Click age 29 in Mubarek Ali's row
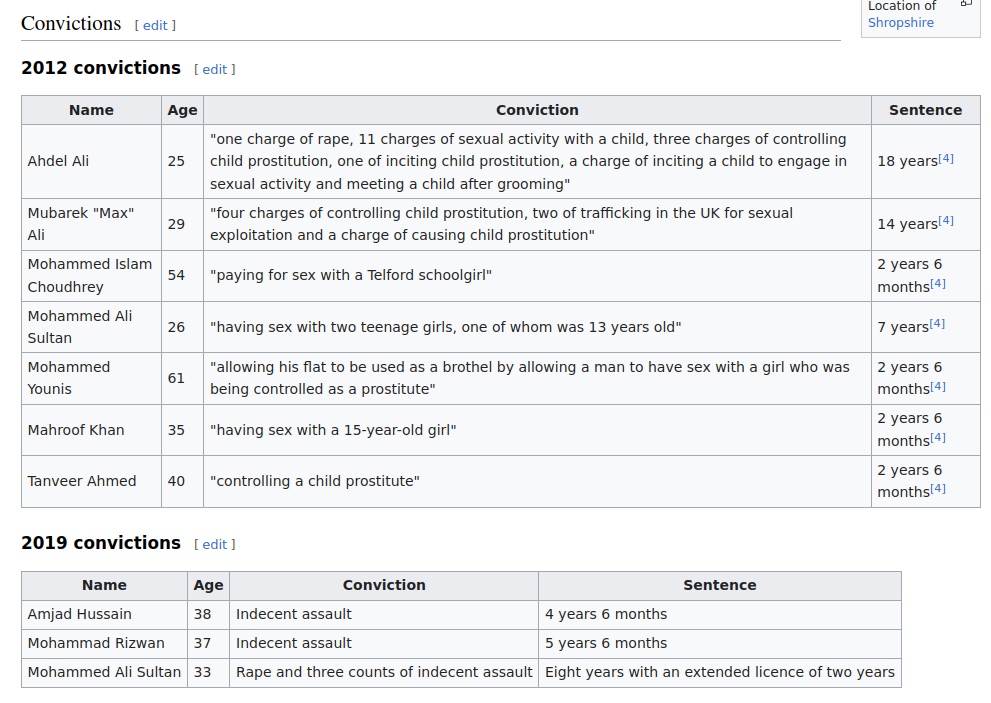This screenshot has width=991, height=703. tap(176, 224)
